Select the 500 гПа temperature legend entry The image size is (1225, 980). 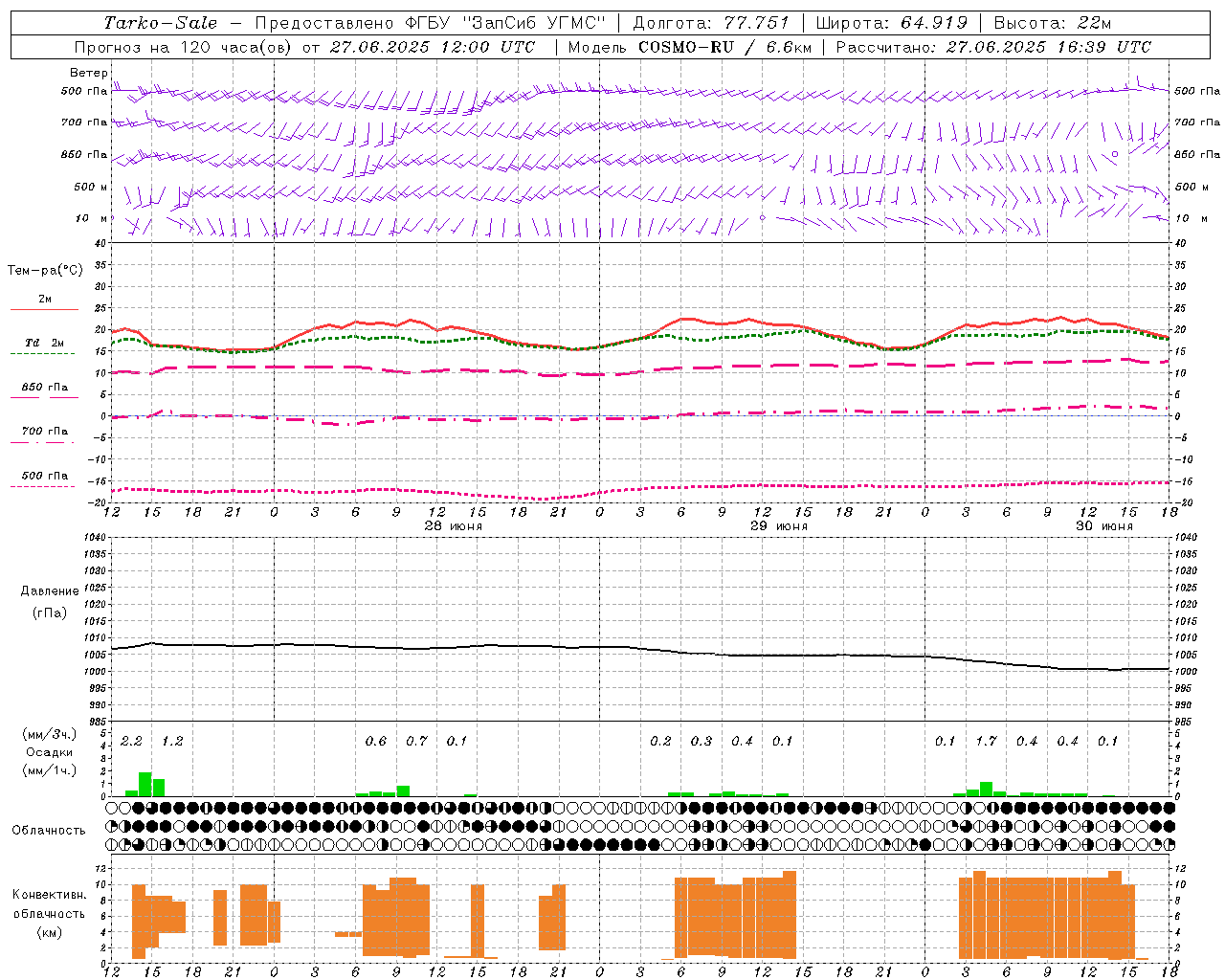tap(45, 476)
